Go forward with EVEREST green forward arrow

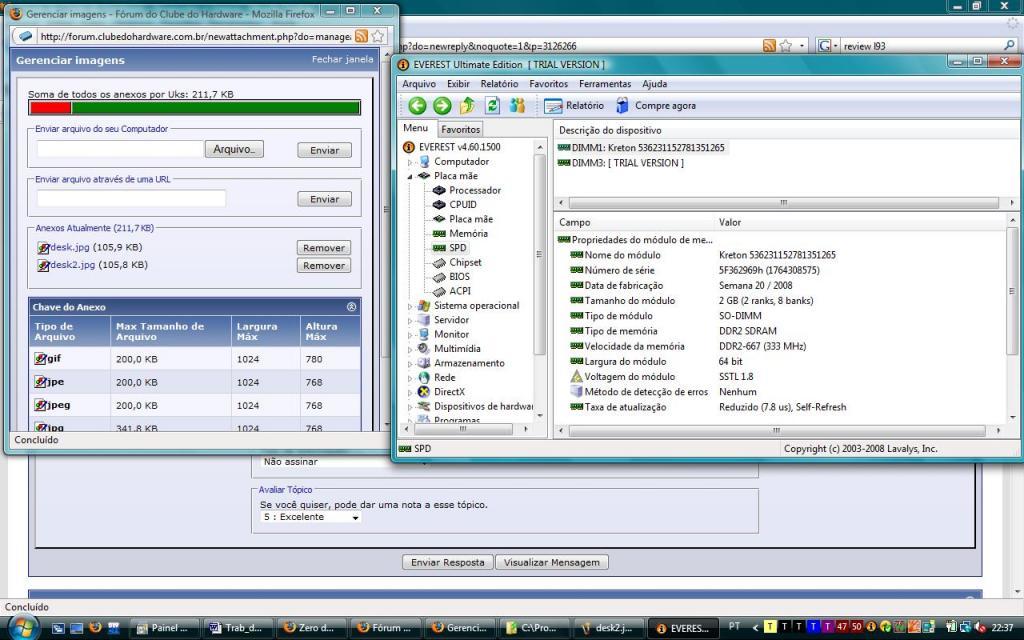[442, 105]
